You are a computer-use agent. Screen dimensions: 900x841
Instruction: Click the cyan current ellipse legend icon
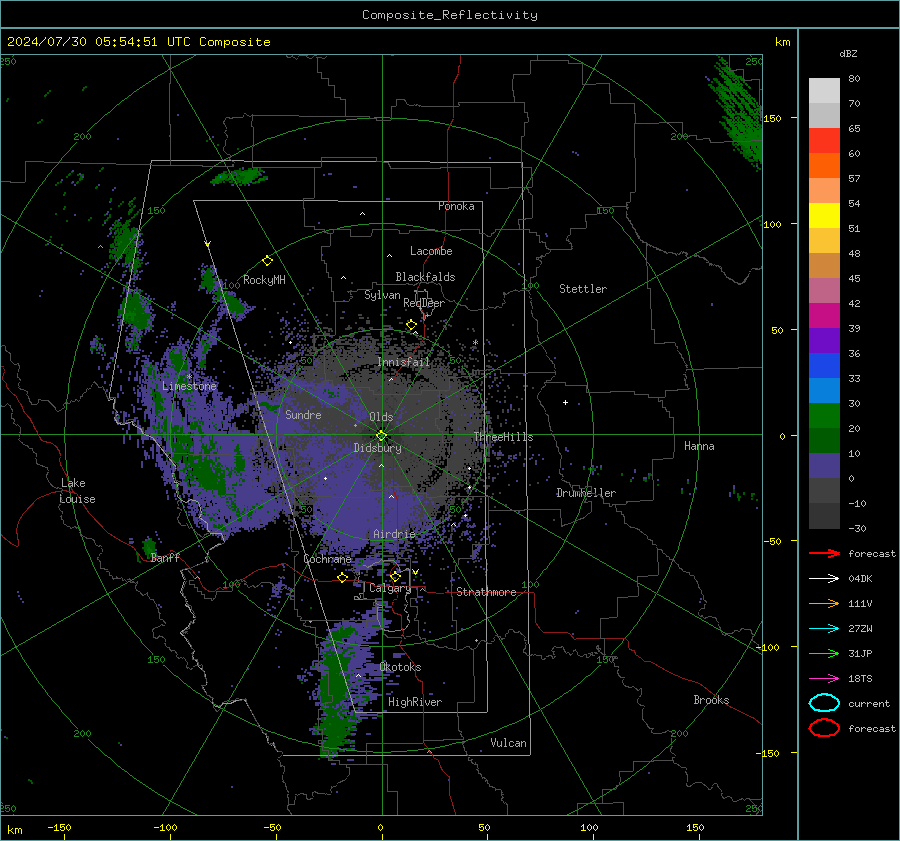(824, 703)
